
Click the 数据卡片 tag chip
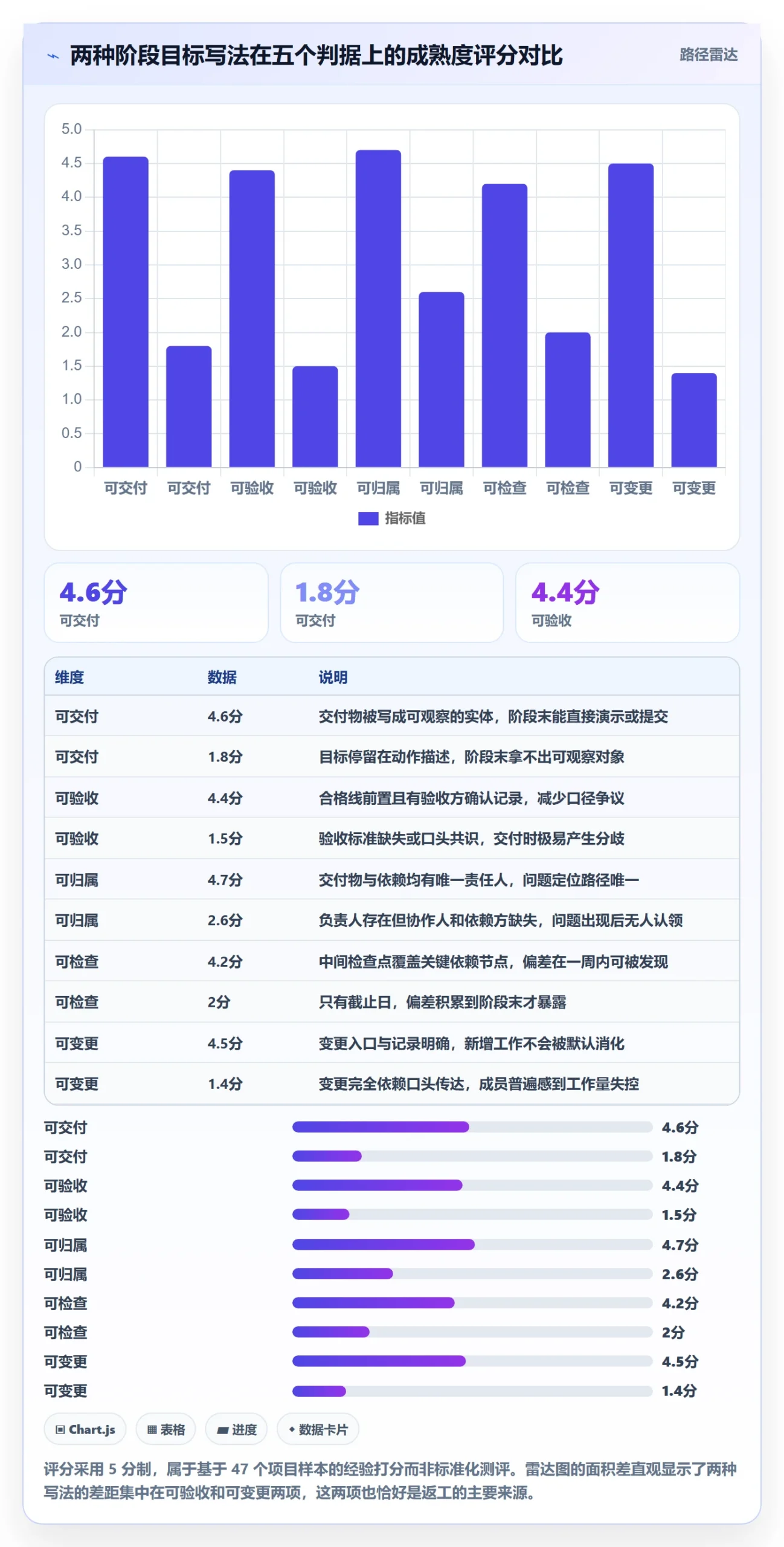coord(318,1429)
